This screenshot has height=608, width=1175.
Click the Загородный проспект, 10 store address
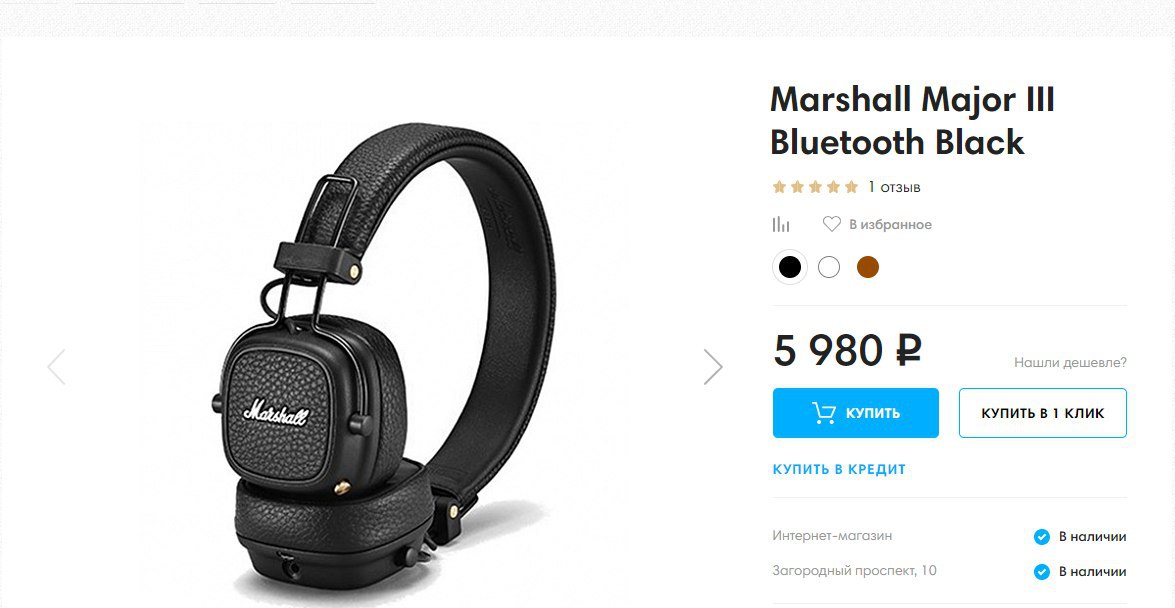[x=854, y=571]
